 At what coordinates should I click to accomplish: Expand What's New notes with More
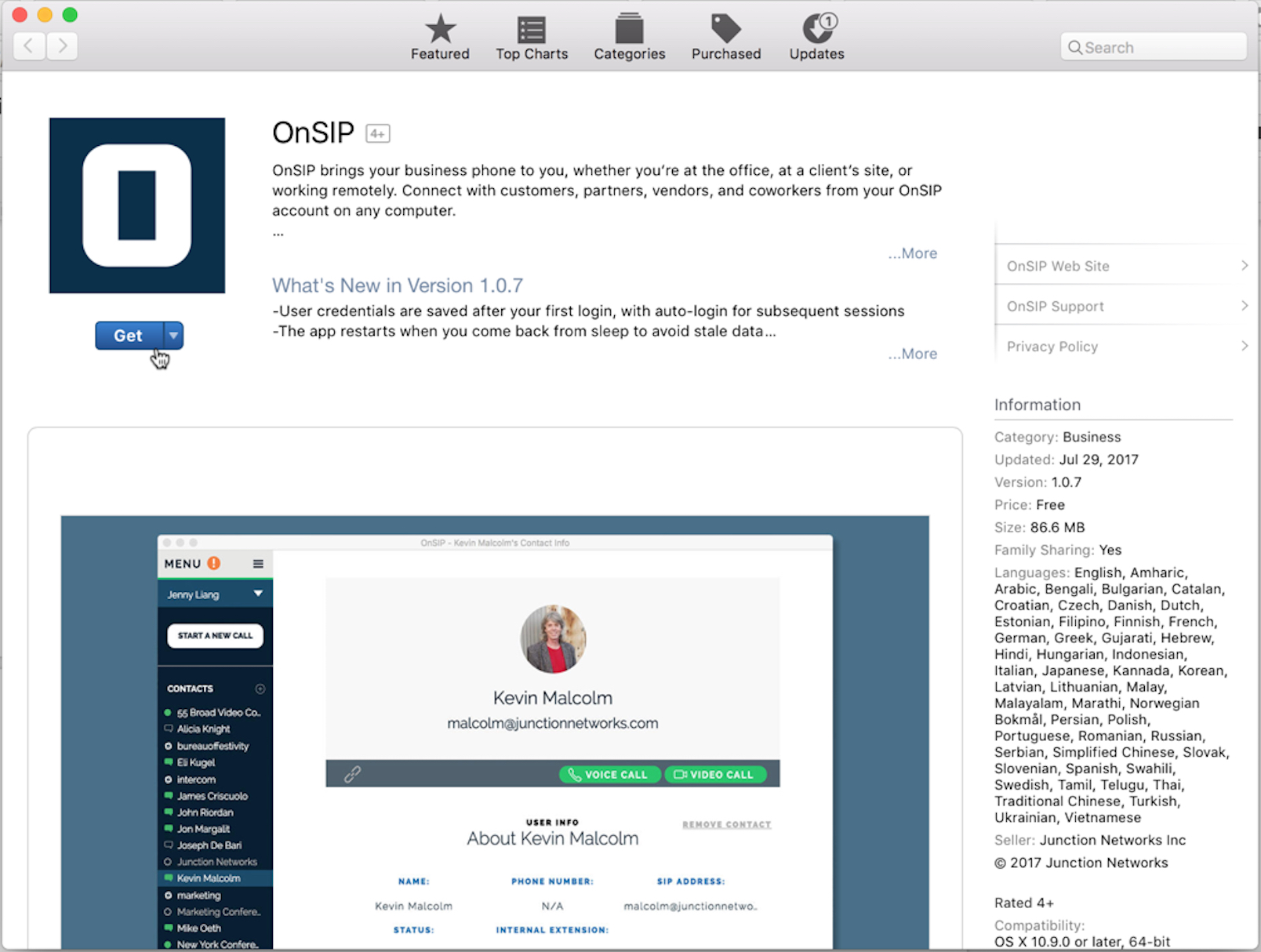(x=913, y=354)
